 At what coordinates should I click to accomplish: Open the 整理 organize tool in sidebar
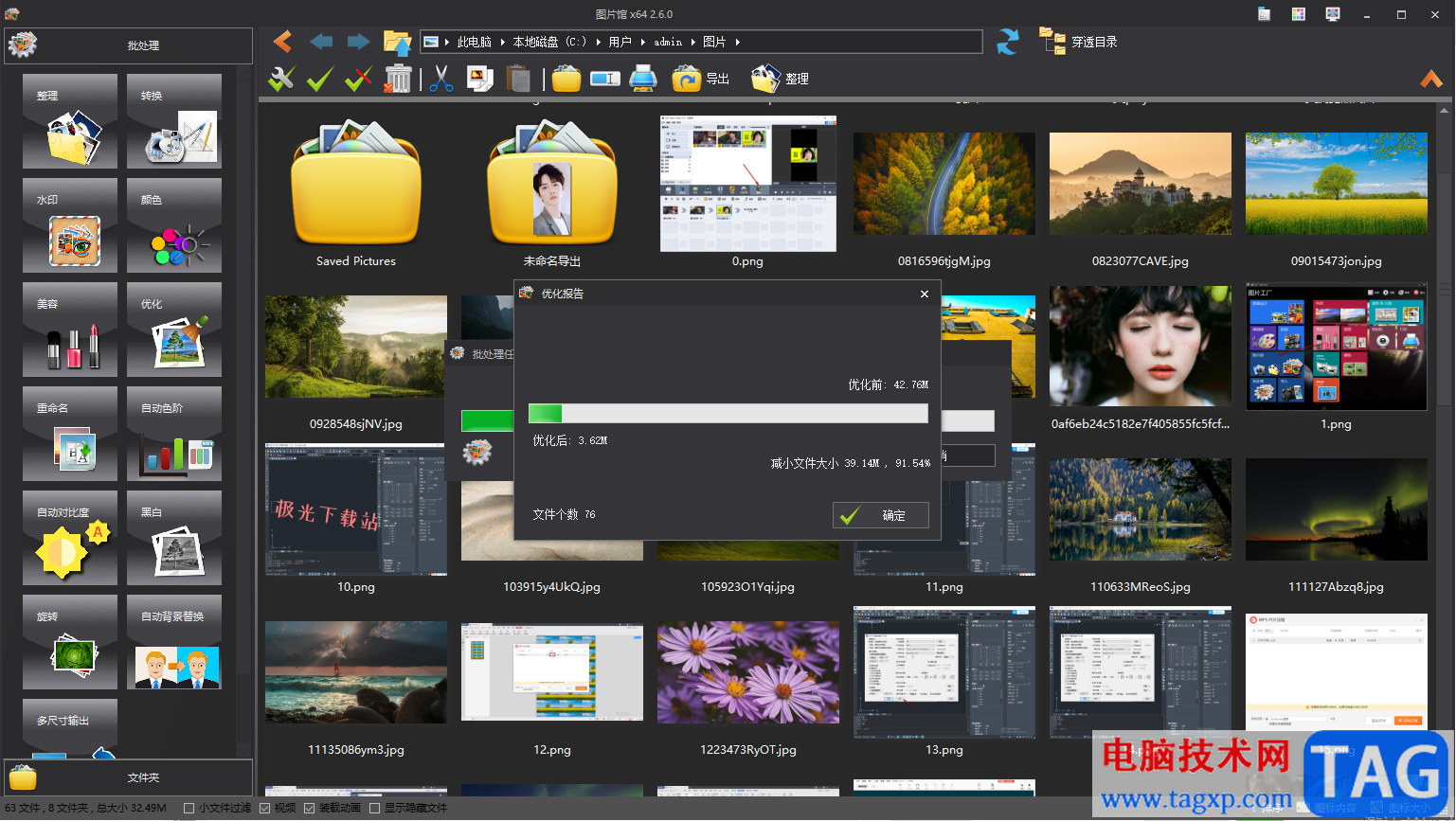point(70,121)
